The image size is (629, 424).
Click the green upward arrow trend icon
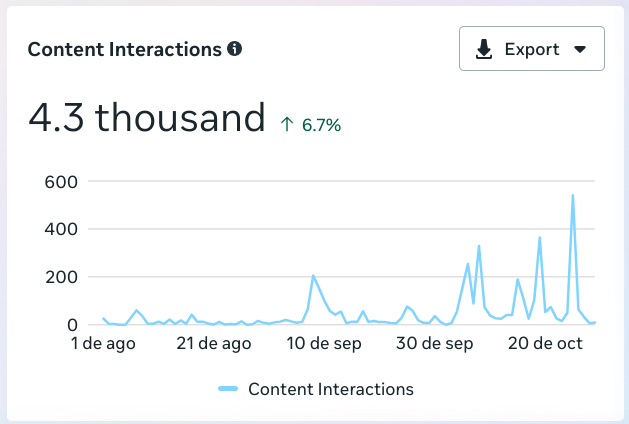(x=287, y=125)
